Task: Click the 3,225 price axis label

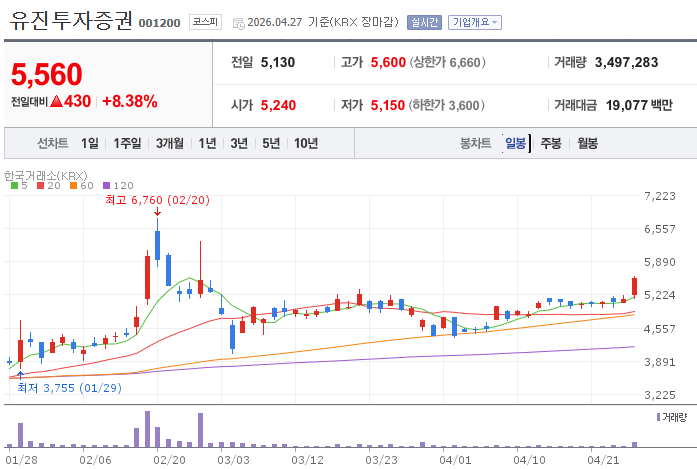Action: click(x=660, y=395)
